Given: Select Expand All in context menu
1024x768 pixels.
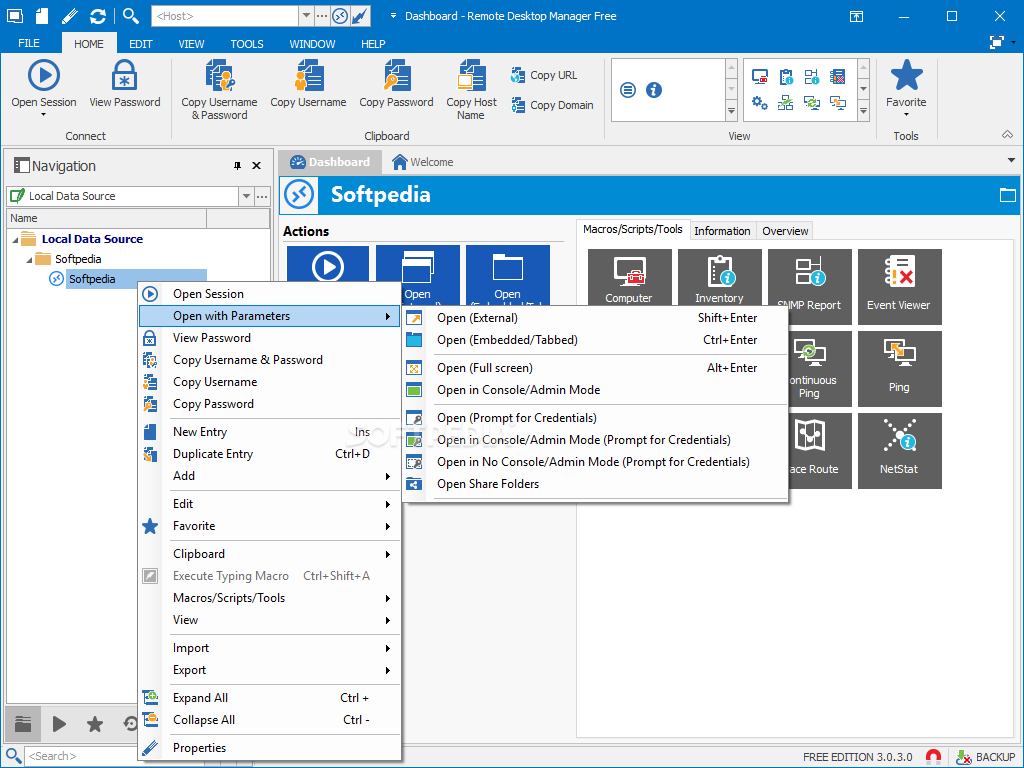Looking at the screenshot, I should click(270, 698).
